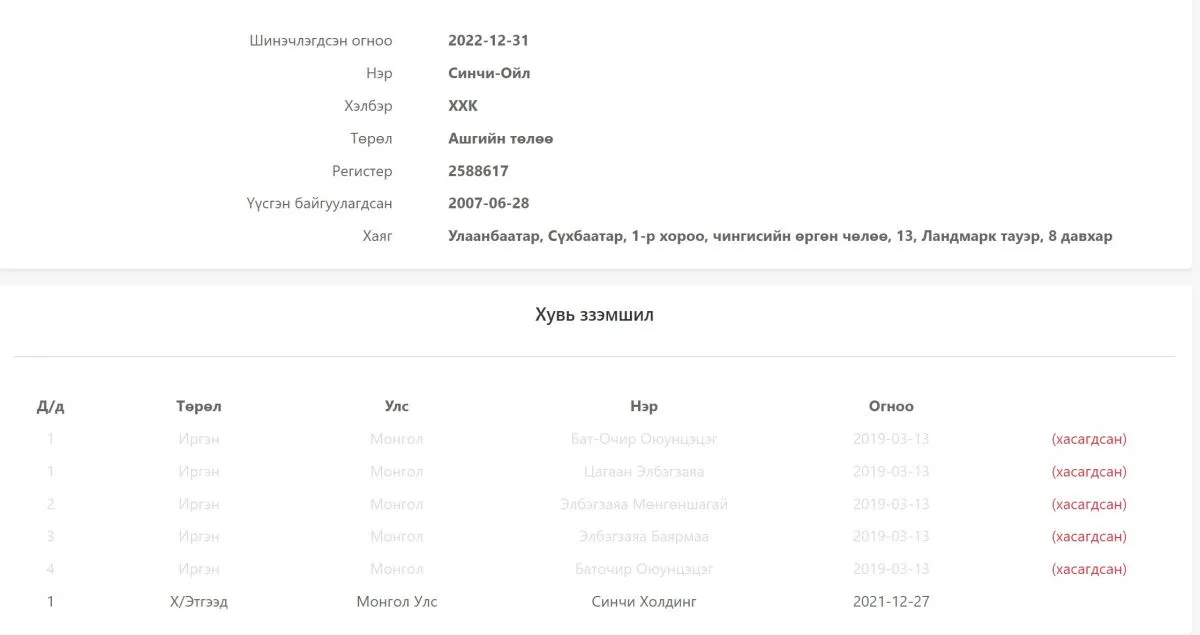Select the Баточир Оюунцэцэг name entry

pyautogui.click(x=644, y=569)
